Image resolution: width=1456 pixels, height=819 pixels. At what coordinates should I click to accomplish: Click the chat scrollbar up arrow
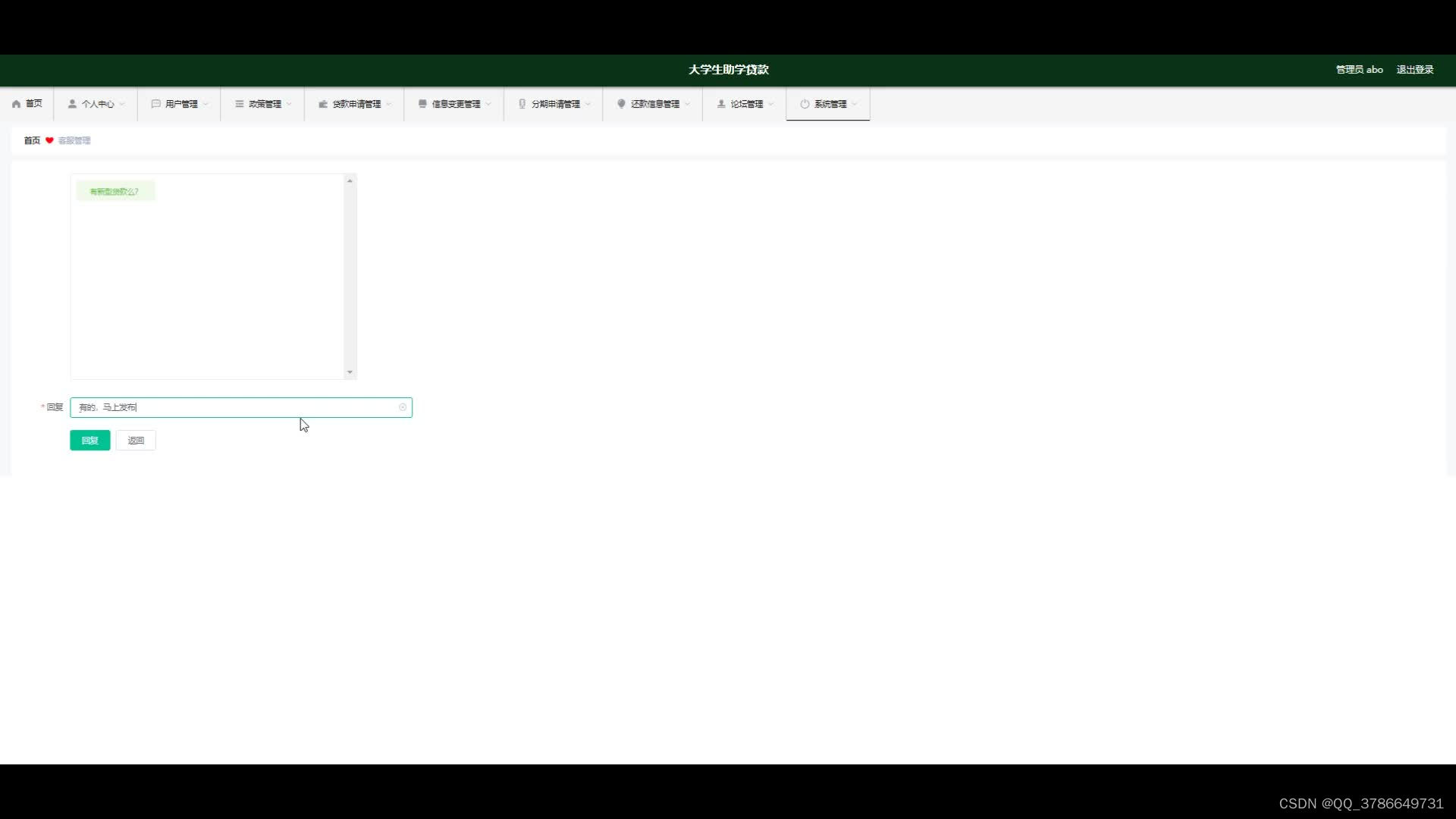pyautogui.click(x=350, y=180)
